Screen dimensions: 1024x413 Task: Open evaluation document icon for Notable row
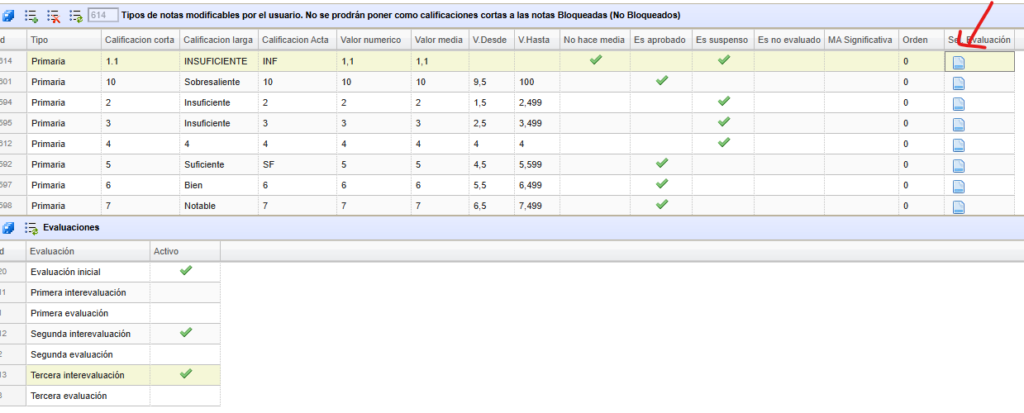click(x=958, y=207)
